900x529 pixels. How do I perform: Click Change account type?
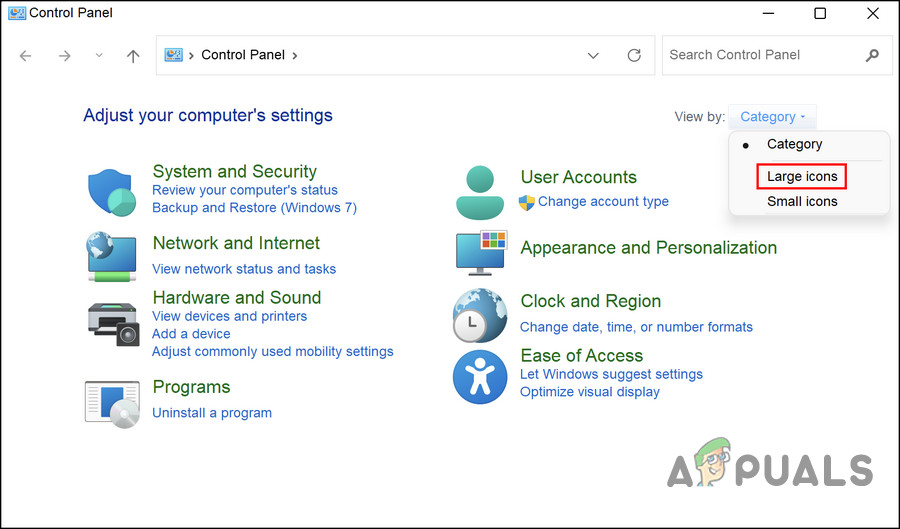tap(603, 201)
